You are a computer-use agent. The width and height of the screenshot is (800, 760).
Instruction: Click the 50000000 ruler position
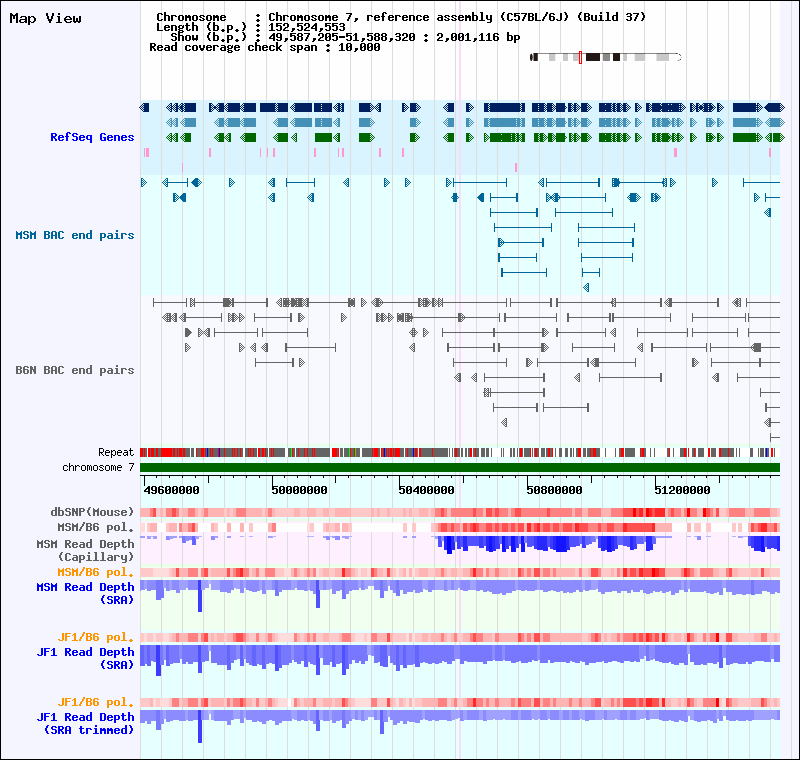click(x=299, y=490)
